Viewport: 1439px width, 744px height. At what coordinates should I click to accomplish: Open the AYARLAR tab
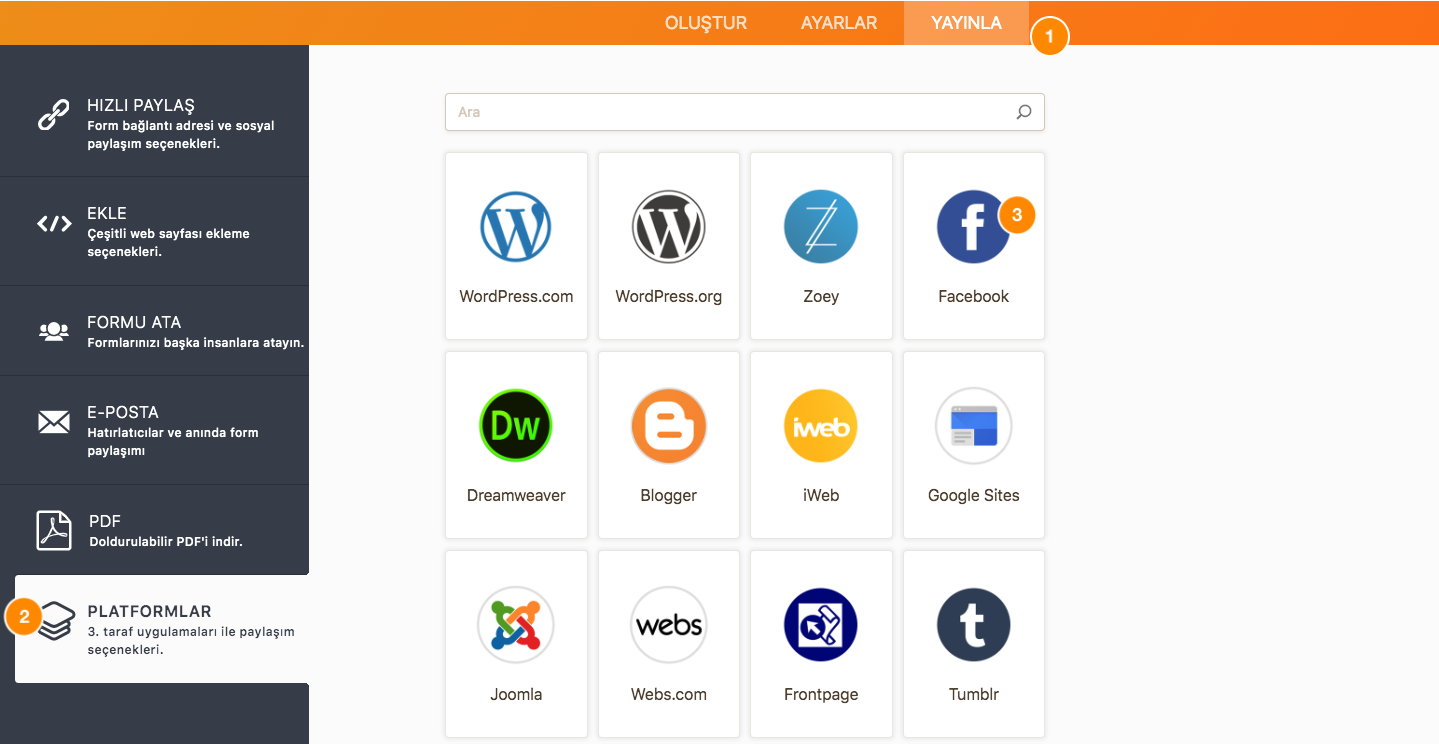(x=839, y=23)
